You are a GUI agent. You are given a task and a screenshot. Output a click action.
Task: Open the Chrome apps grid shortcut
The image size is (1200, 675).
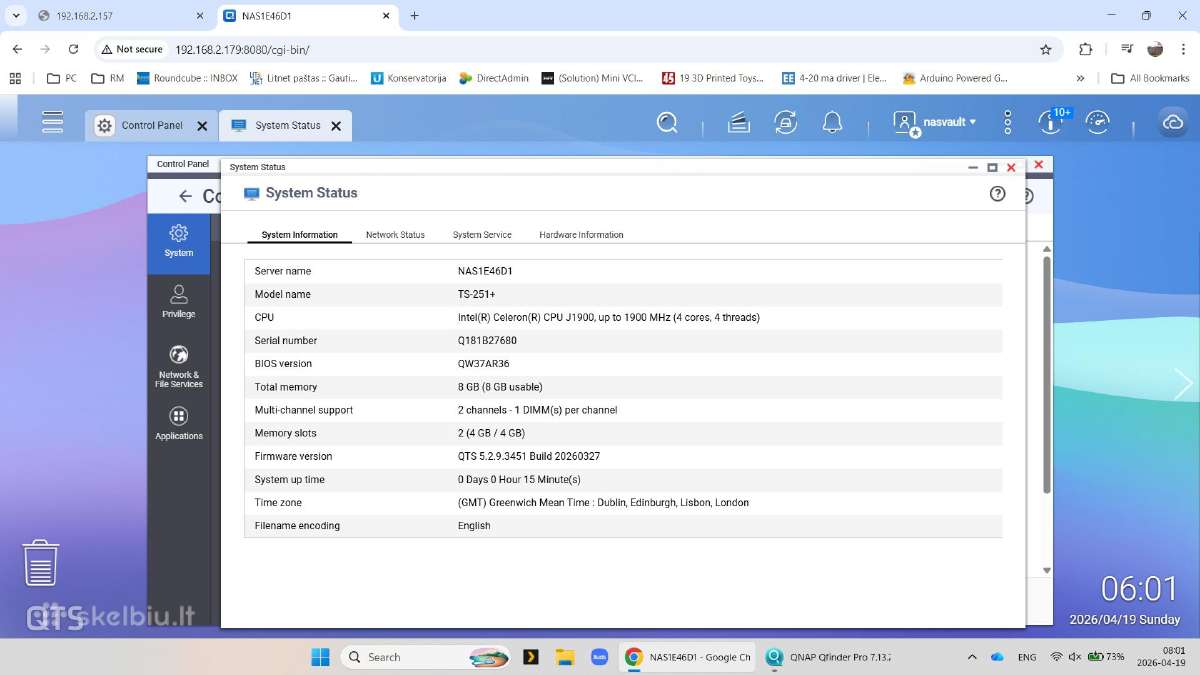click(x=15, y=78)
